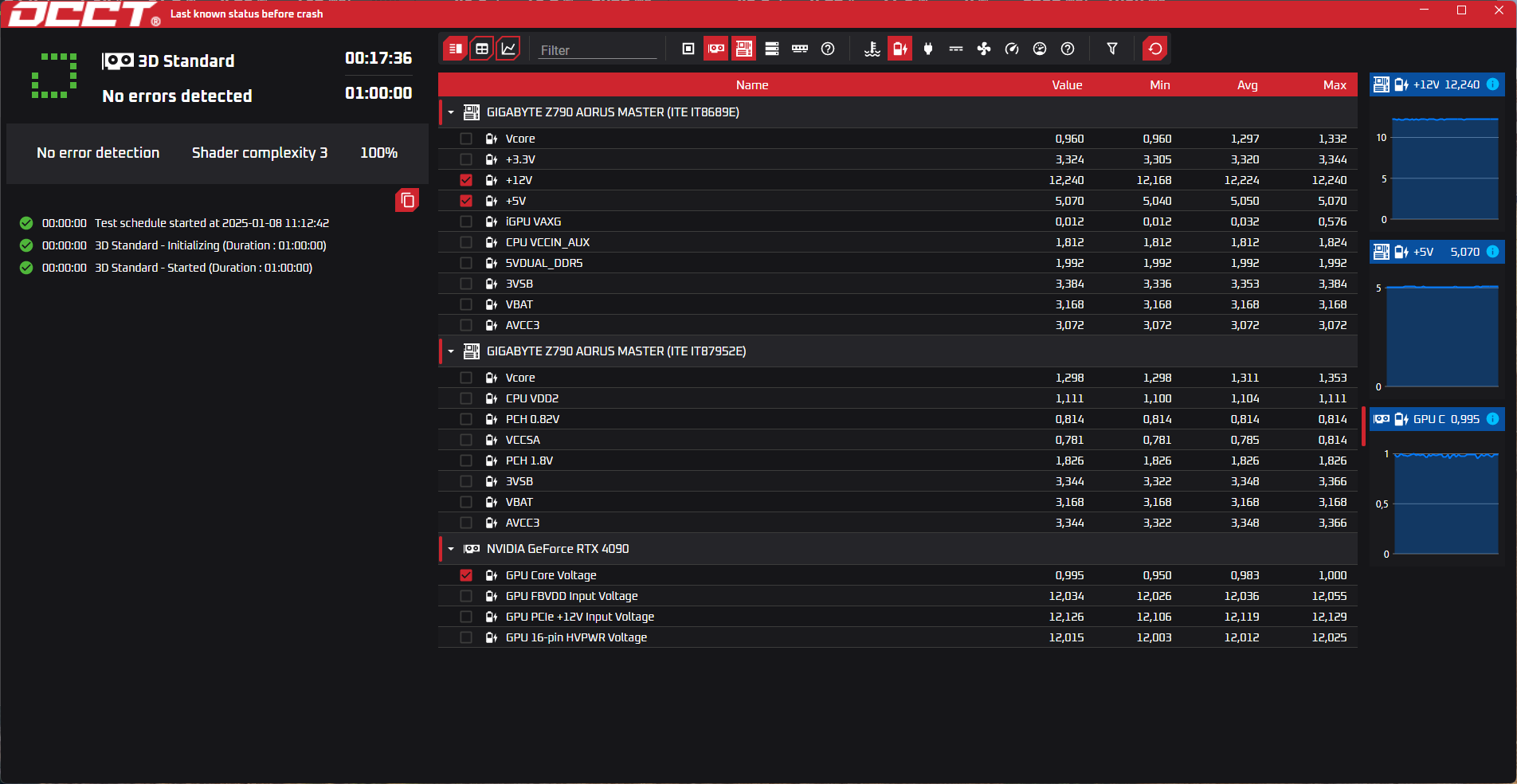Collapse the NVIDIA GeForce RTX 4090 group
Viewport: 1517px width, 784px height.
pos(451,549)
